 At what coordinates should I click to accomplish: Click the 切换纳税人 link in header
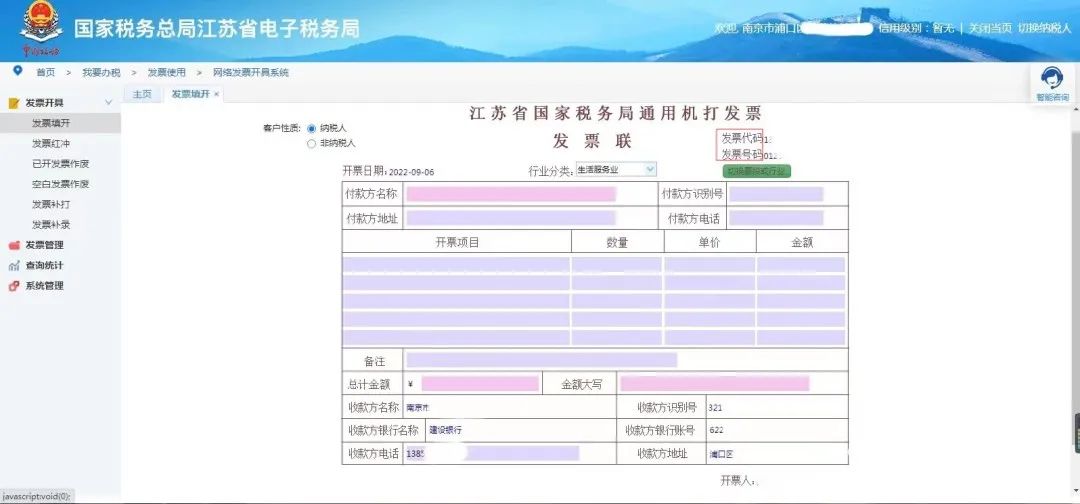click(x=1045, y=28)
